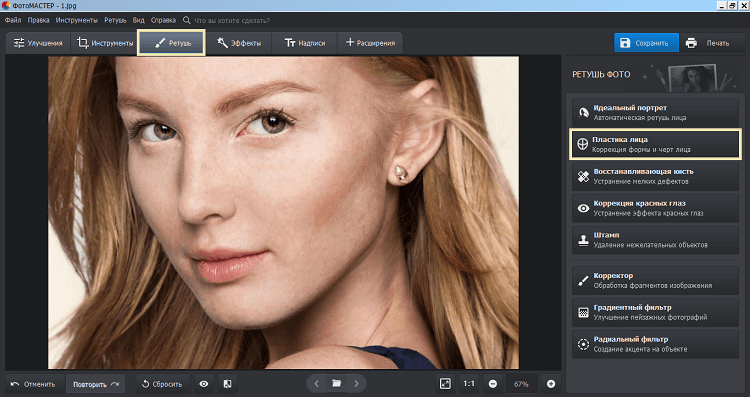Click the Сбросить reset button

(162, 384)
